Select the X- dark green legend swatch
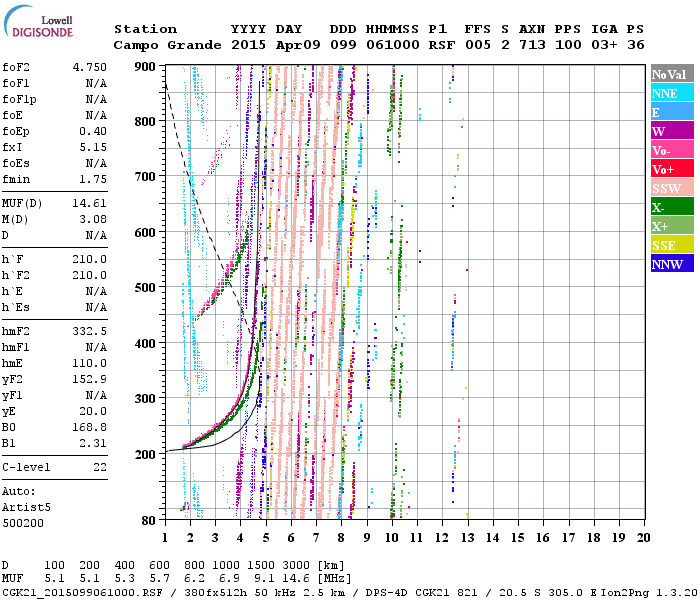The width and height of the screenshot is (700, 600). [672, 207]
